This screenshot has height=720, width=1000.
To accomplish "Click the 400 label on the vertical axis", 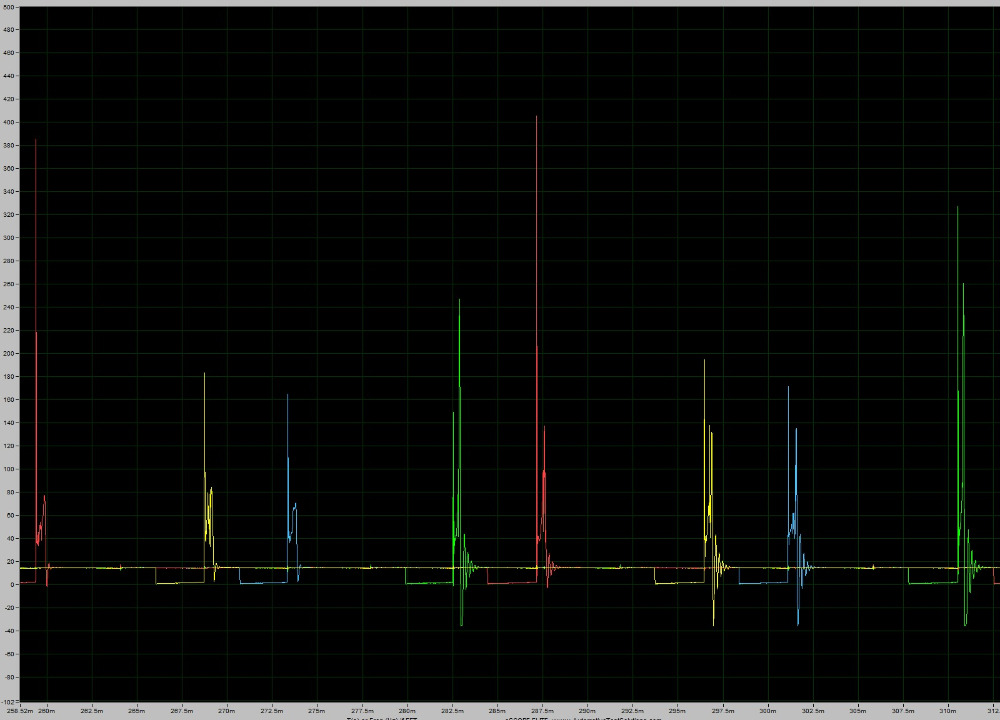I will click(x=8, y=122).
